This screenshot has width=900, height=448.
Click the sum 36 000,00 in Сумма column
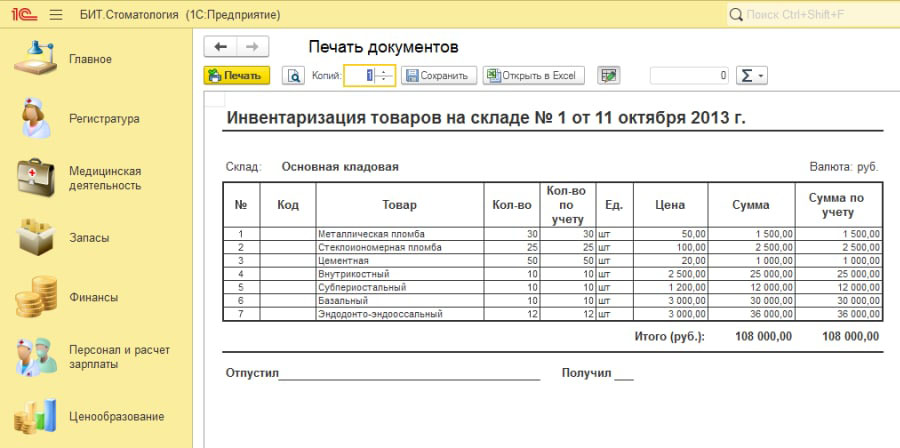coord(751,314)
